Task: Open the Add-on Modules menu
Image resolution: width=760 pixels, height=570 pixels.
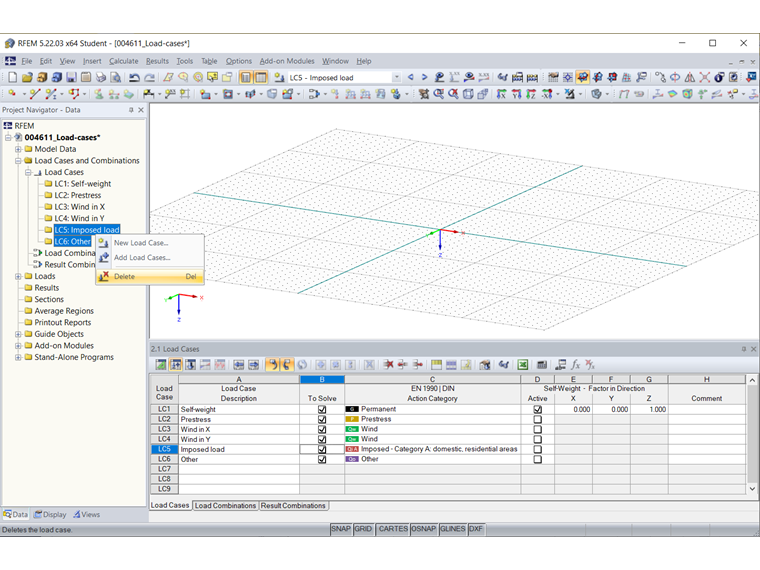Action: pyautogui.click(x=287, y=61)
